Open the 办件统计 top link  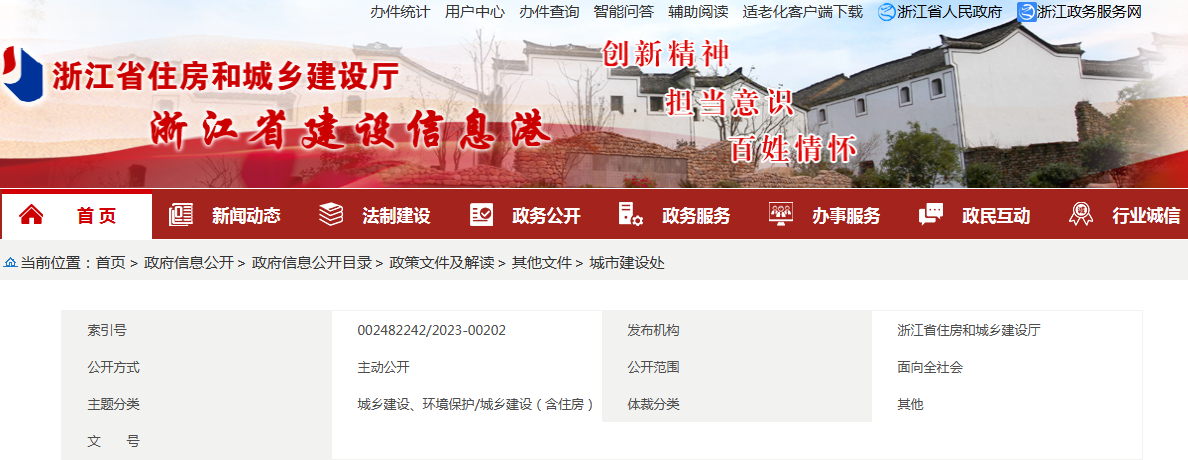point(400,11)
